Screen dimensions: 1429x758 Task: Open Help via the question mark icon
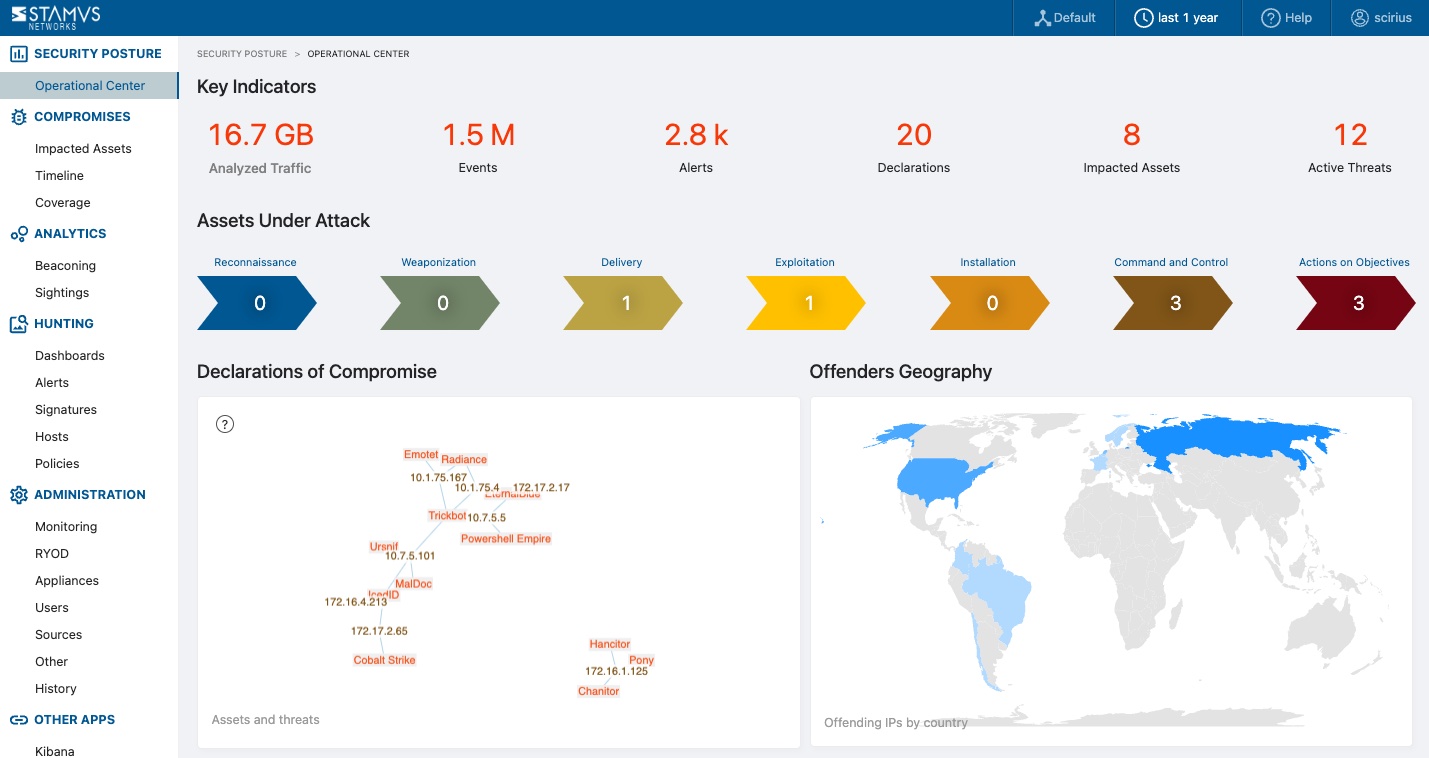1270,17
